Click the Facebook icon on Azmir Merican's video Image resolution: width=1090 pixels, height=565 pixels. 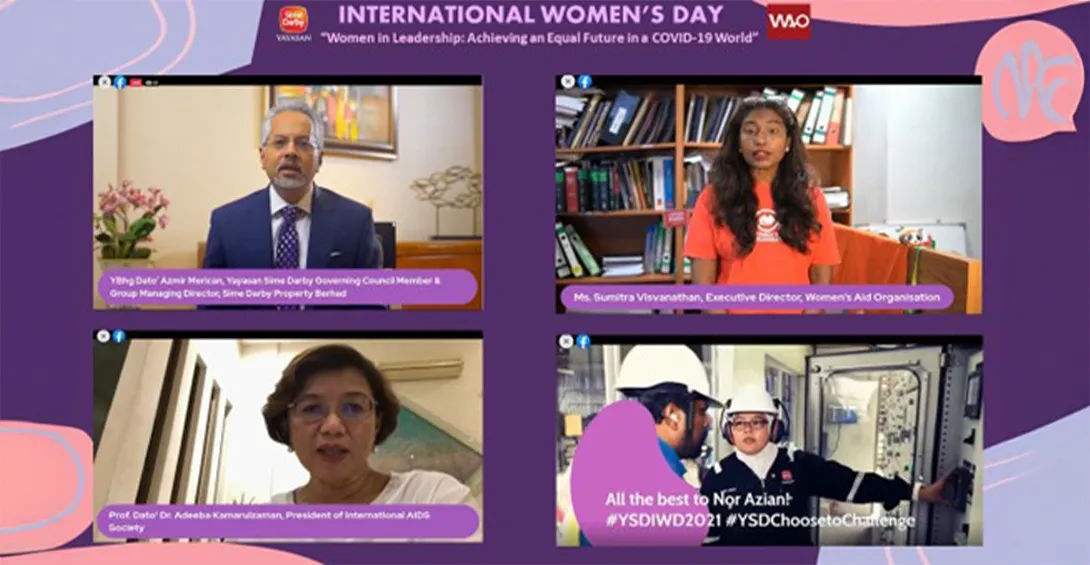click(120, 82)
